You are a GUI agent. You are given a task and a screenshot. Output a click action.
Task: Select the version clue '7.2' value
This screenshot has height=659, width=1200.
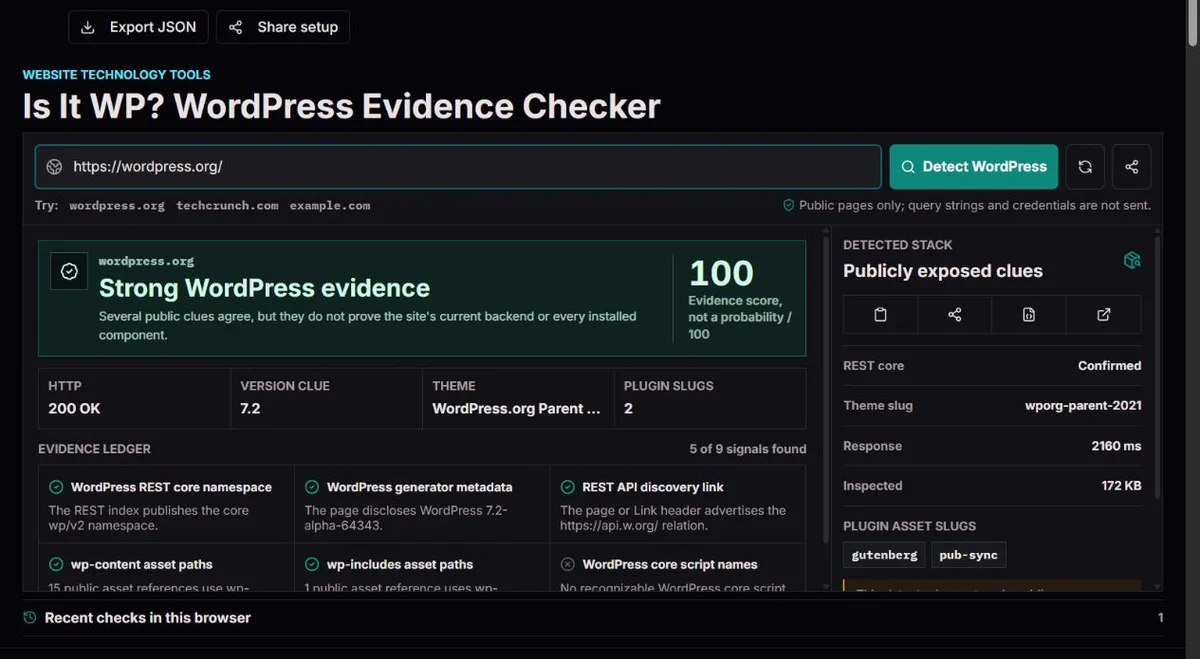[251, 408]
